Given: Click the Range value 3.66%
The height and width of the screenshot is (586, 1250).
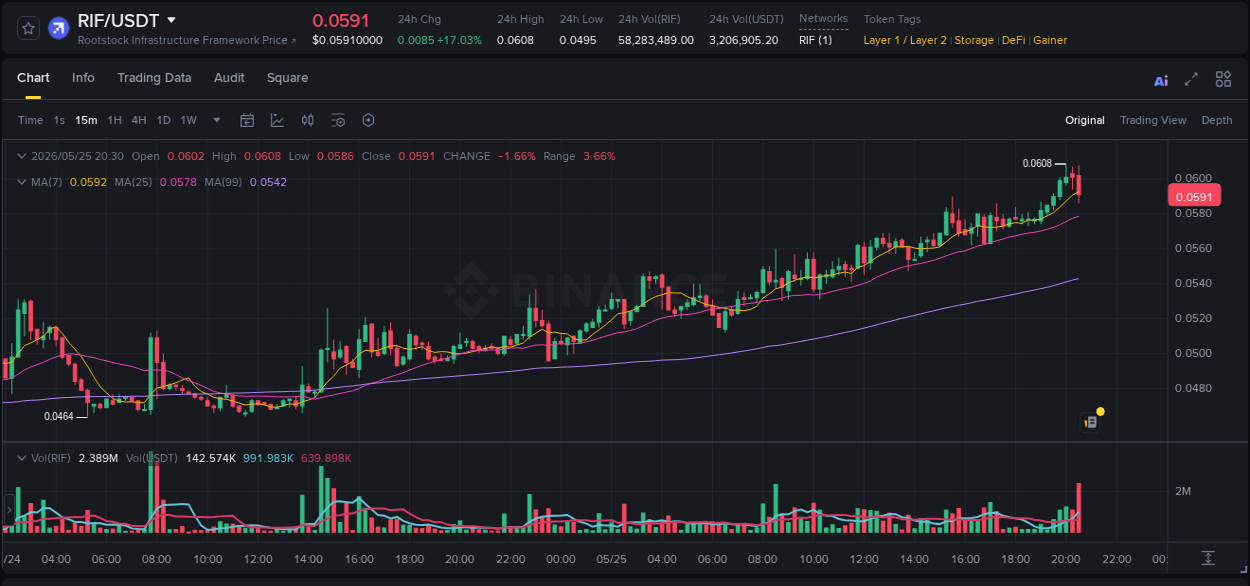Looking at the screenshot, I should tap(599, 156).
